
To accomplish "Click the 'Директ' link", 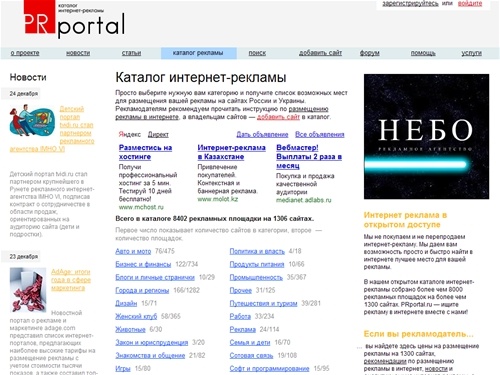I will pyautogui.click(x=158, y=135).
